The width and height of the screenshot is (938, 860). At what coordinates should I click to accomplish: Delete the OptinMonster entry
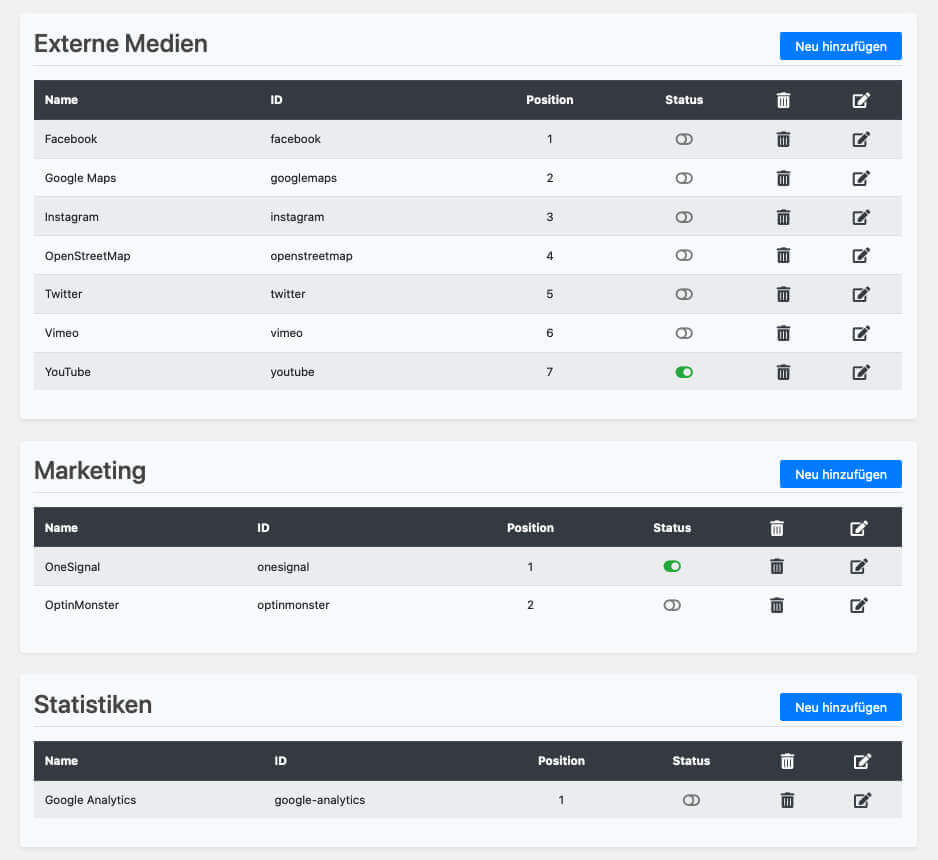[x=776, y=605]
